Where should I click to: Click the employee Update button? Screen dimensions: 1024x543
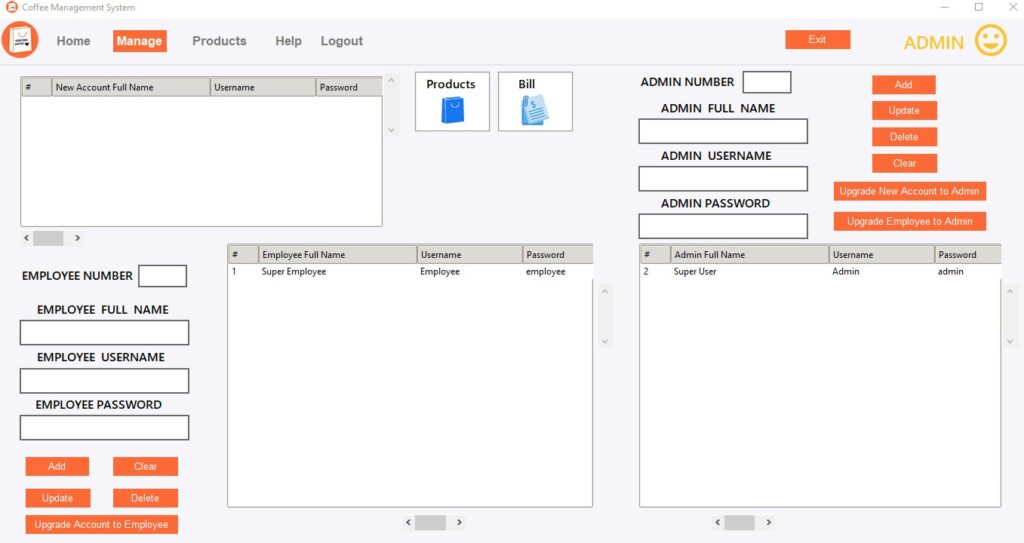pyautogui.click(x=57, y=498)
